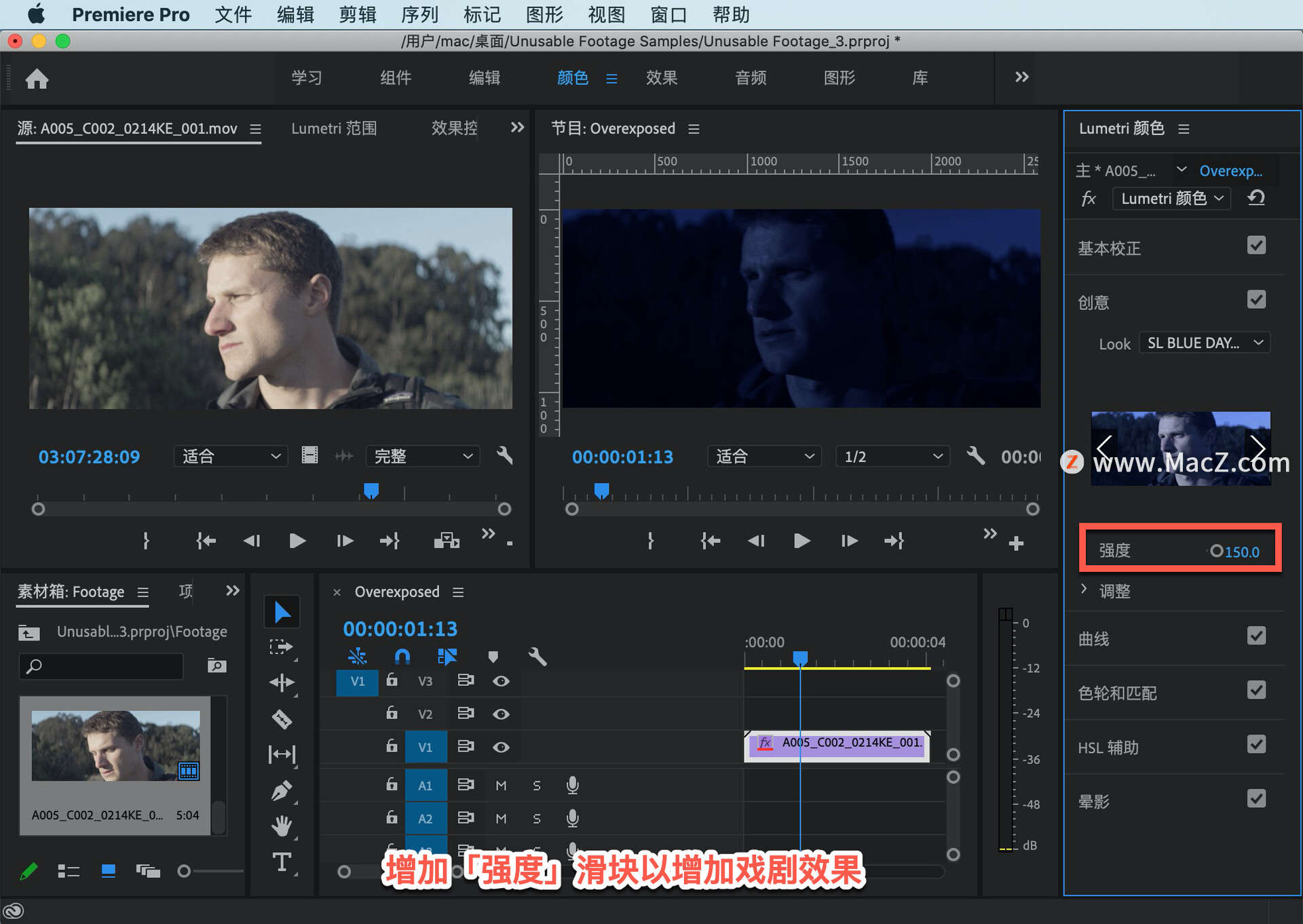Toggle the 晕影 checkbox
This screenshot has height=924, width=1303.
(1255, 798)
